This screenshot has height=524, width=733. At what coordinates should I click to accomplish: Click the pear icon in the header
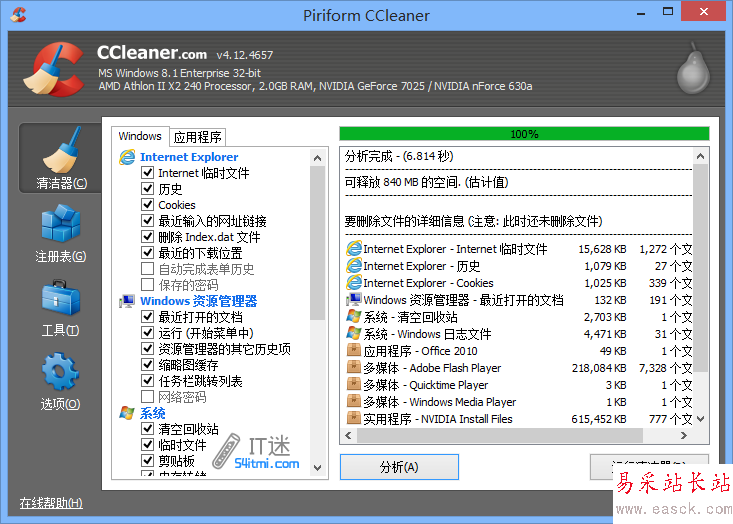pos(694,68)
